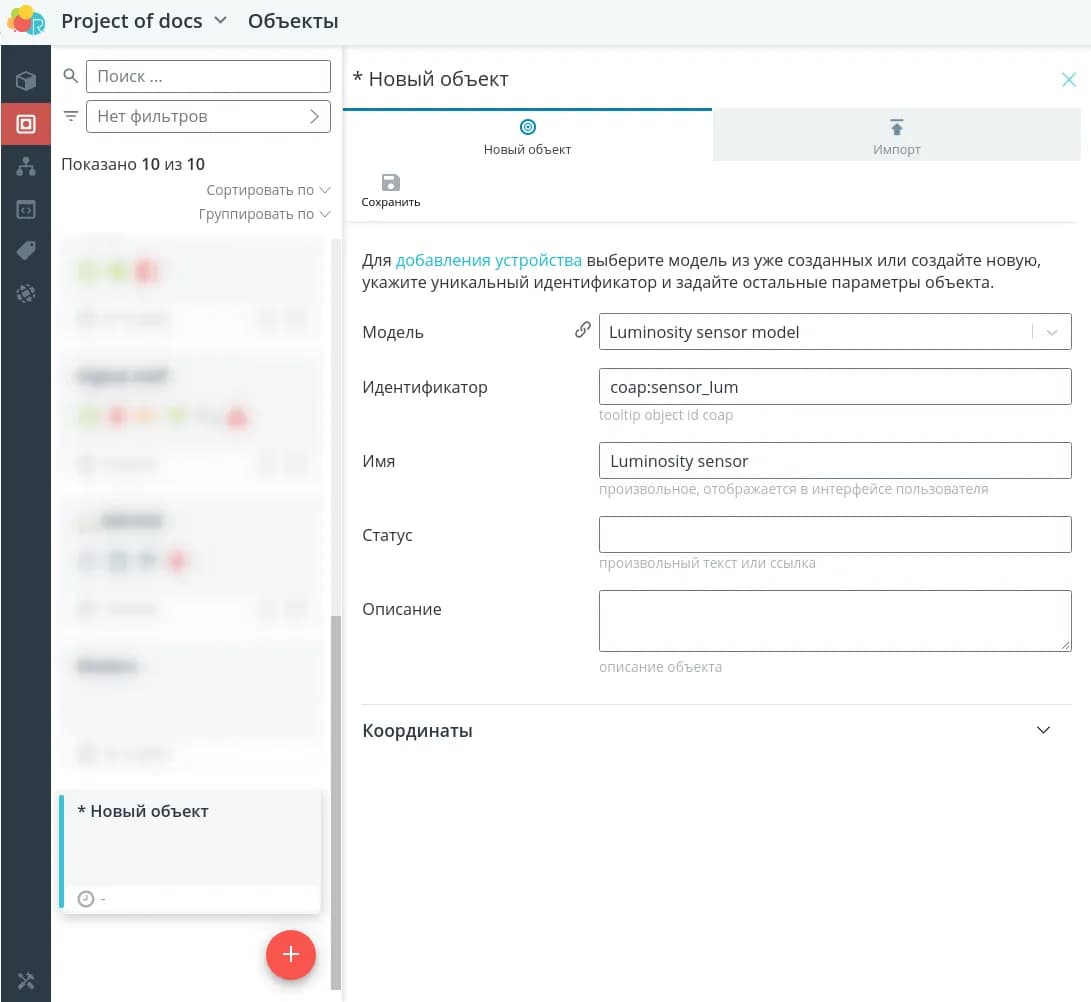The width and height of the screenshot is (1091, 1002).
Task: Open the Сортировать по dropdown
Action: (268, 190)
